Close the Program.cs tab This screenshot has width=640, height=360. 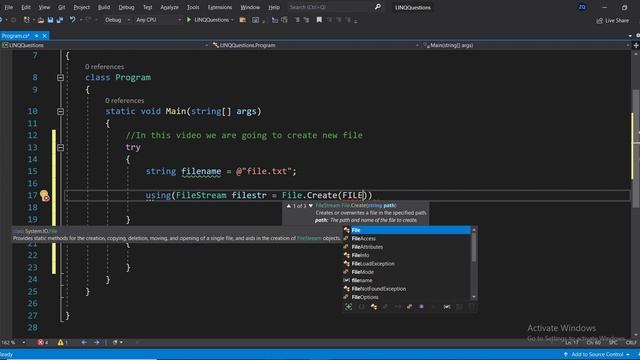coord(44,36)
